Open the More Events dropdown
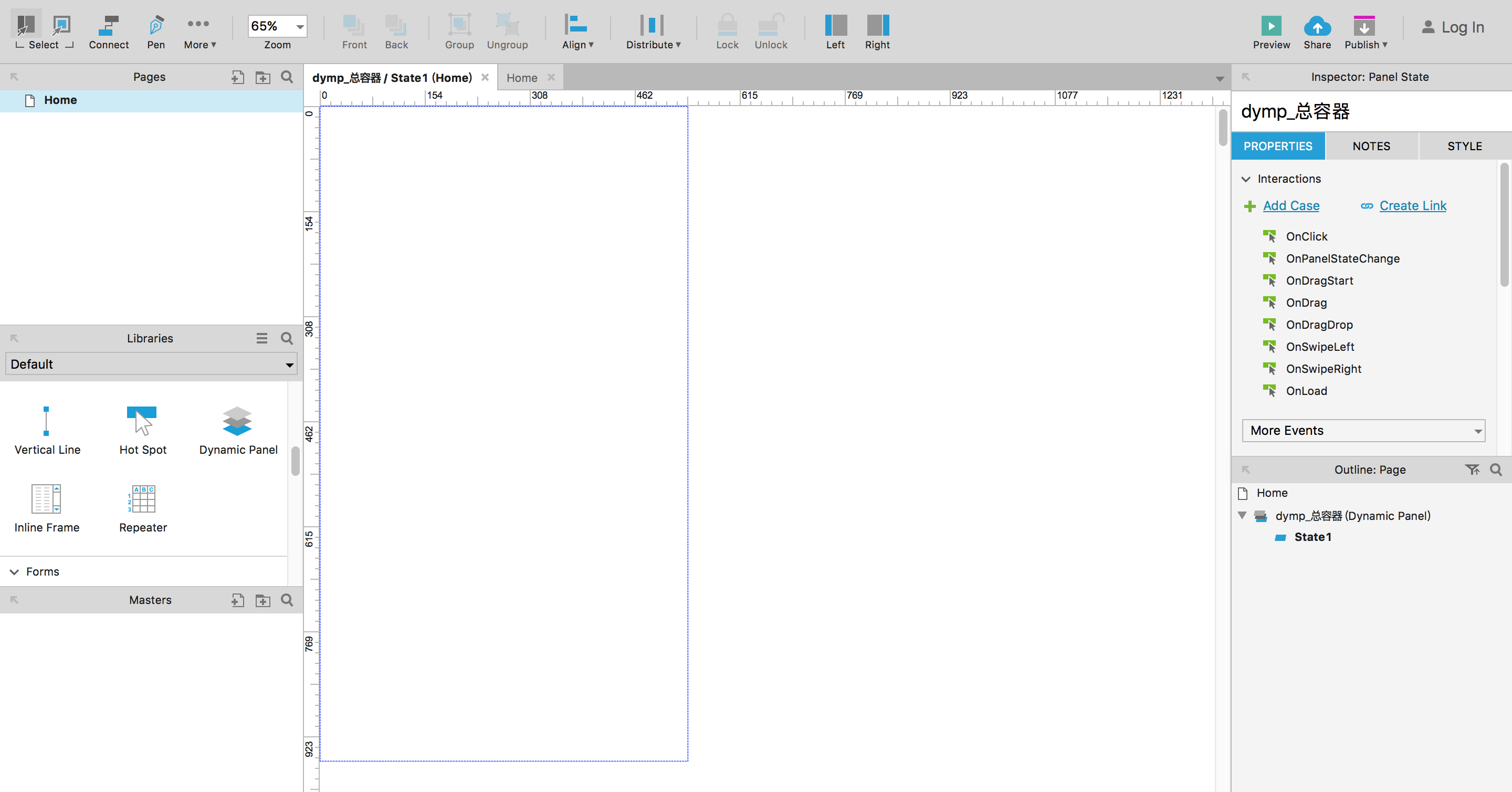This screenshot has height=792, width=1512. pos(1363,430)
